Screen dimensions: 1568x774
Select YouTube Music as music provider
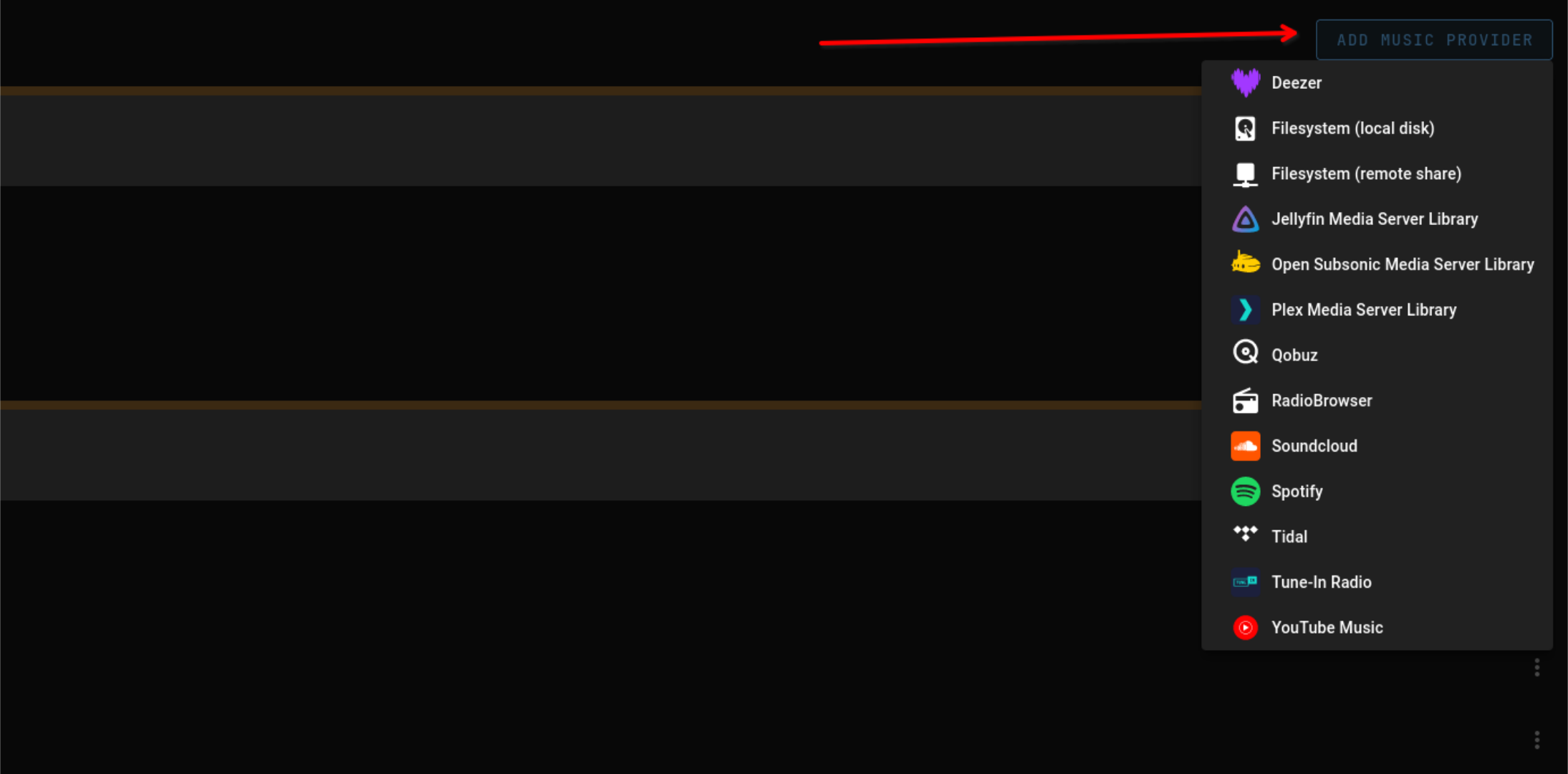click(1326, 627)
